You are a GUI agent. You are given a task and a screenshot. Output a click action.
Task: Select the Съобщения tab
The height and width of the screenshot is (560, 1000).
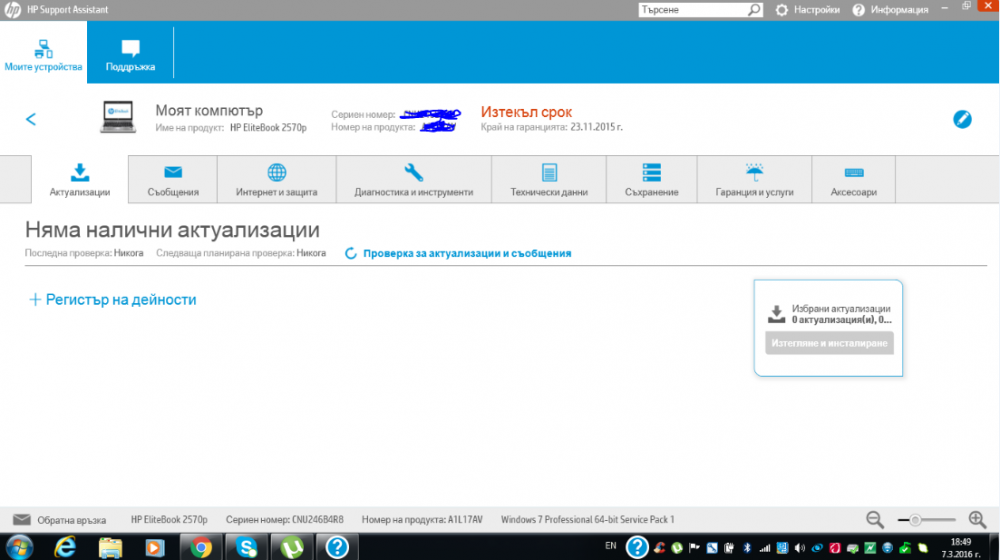point(173,180)
